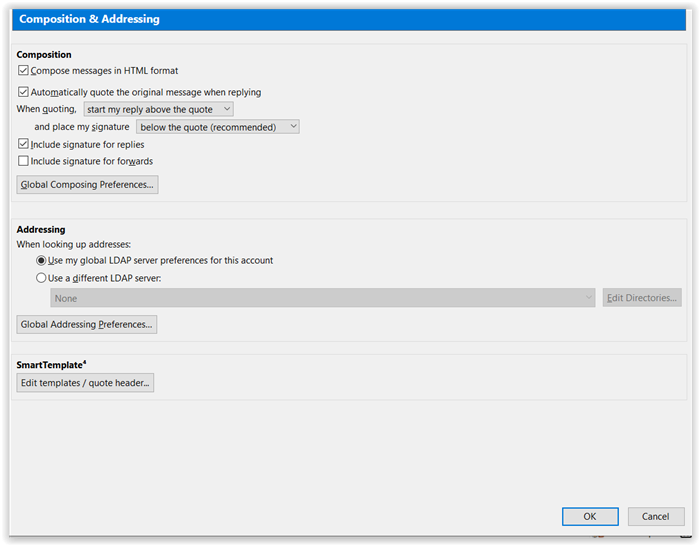700x546 pixels.
Task: Enable Include signature for forwards
Action: pyautogui.click(x=23, y=161)
